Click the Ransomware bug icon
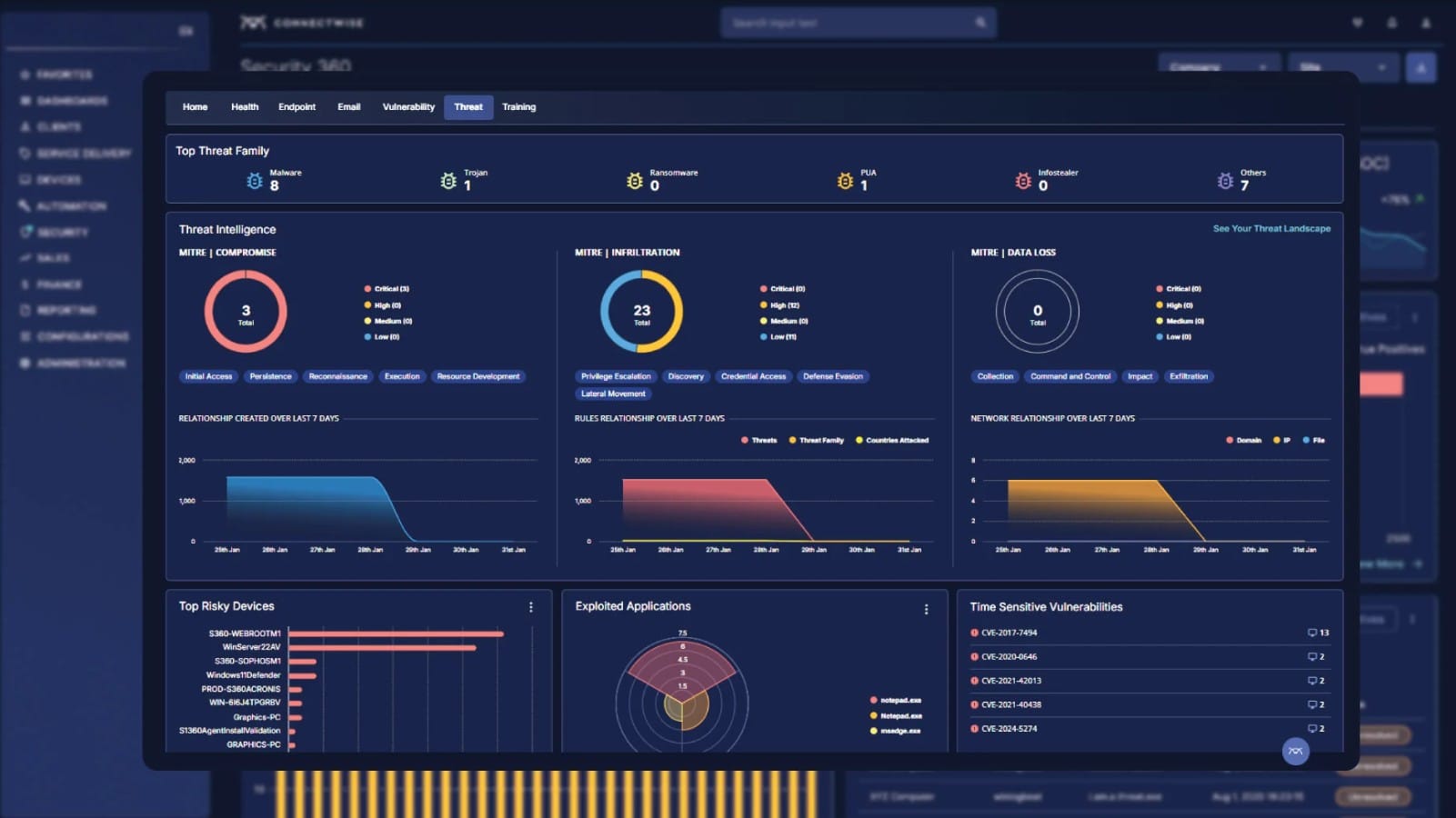1456x818 pixels. pos(635,182)
